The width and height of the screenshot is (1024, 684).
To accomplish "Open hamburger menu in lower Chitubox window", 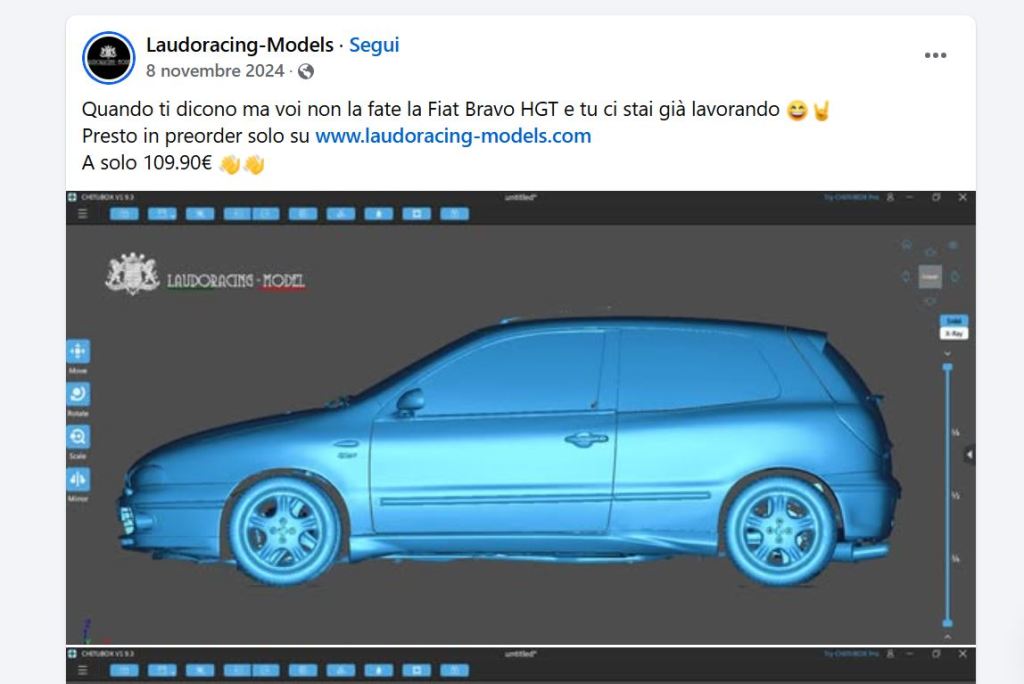I will [82, 670].
